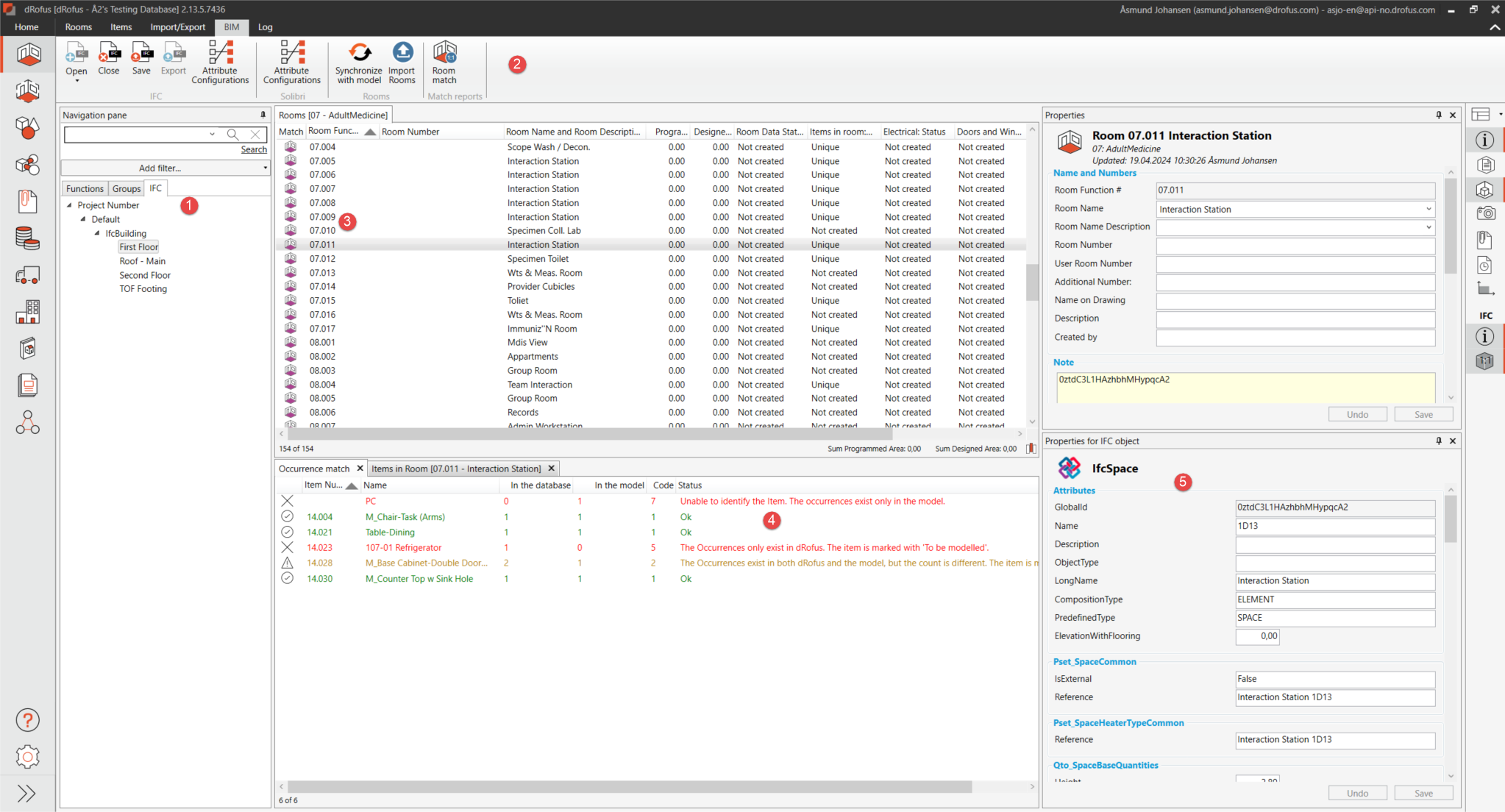Select the Groups navigation tab
The height and width of the screenshot is (812, 1505).
[127, 189]
